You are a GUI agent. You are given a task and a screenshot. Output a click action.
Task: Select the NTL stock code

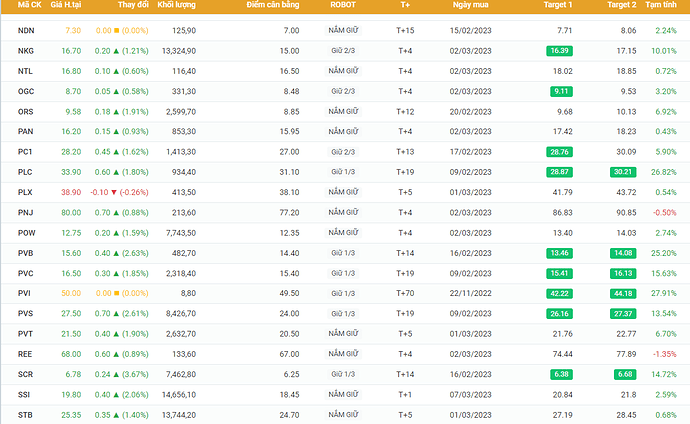pos(25,71)
